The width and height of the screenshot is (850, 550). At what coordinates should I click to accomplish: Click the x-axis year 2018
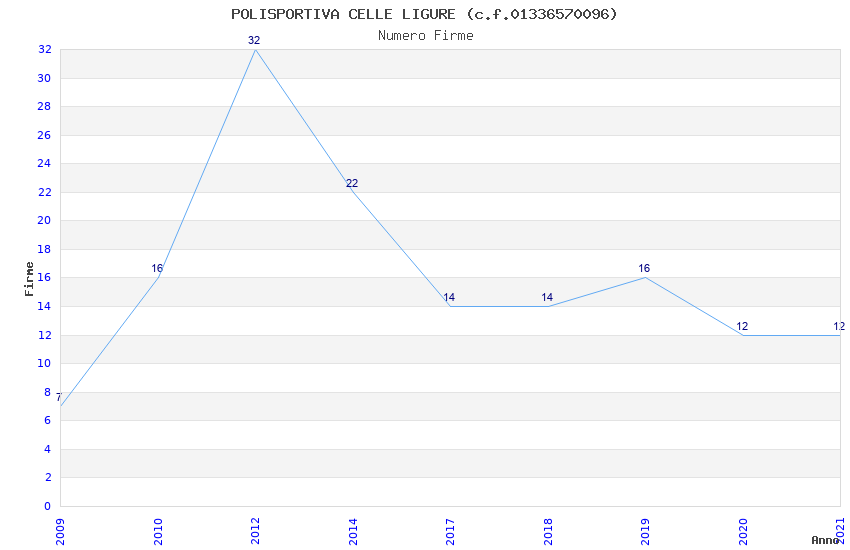click(548, 532)
